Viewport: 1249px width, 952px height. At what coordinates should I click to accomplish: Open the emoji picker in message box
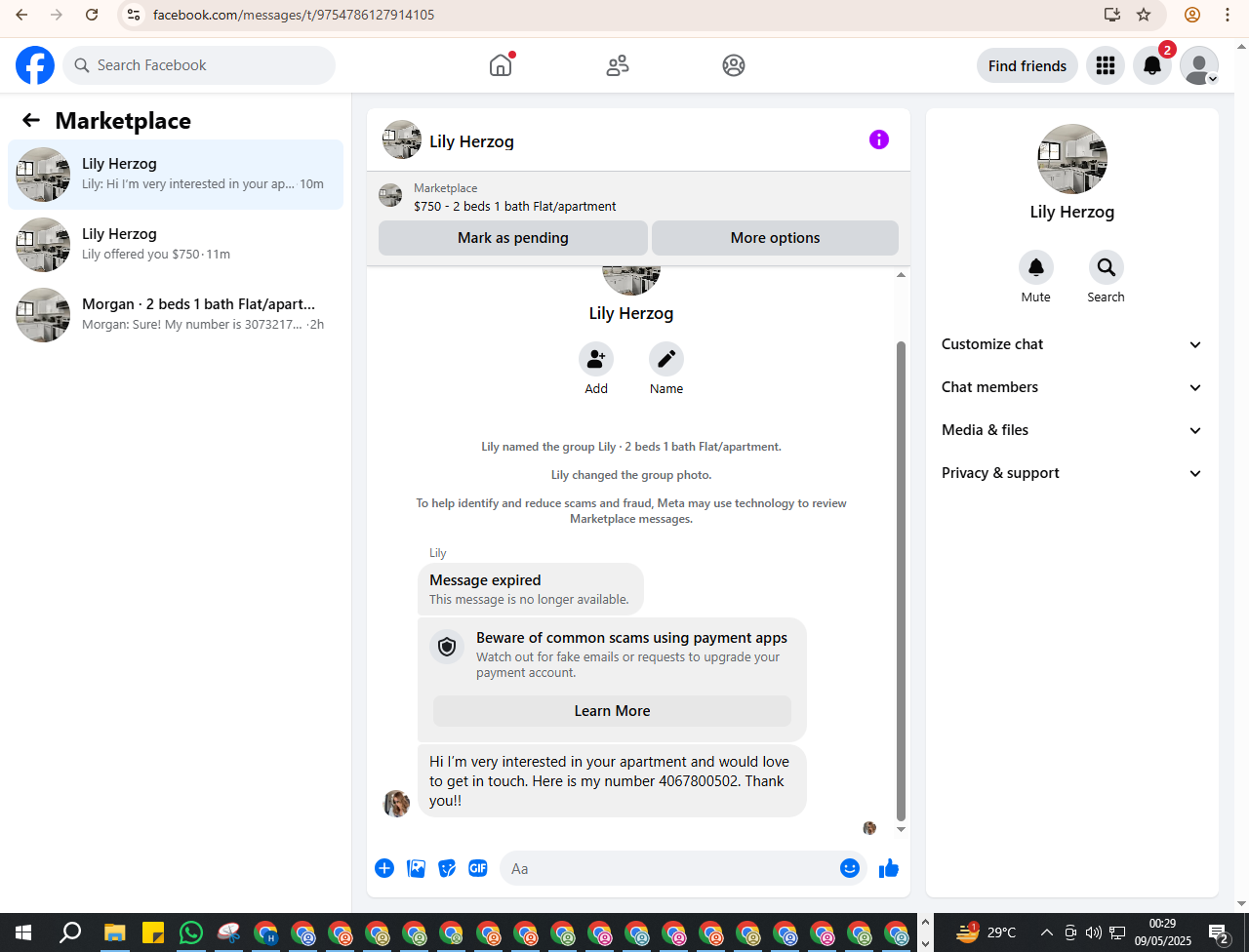[850, 868]
